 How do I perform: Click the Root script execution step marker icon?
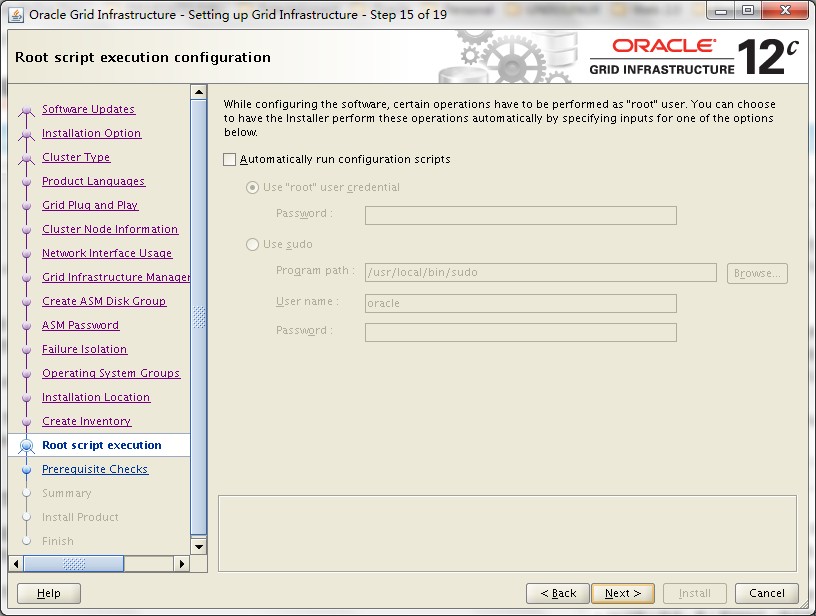tap(26, 446)
